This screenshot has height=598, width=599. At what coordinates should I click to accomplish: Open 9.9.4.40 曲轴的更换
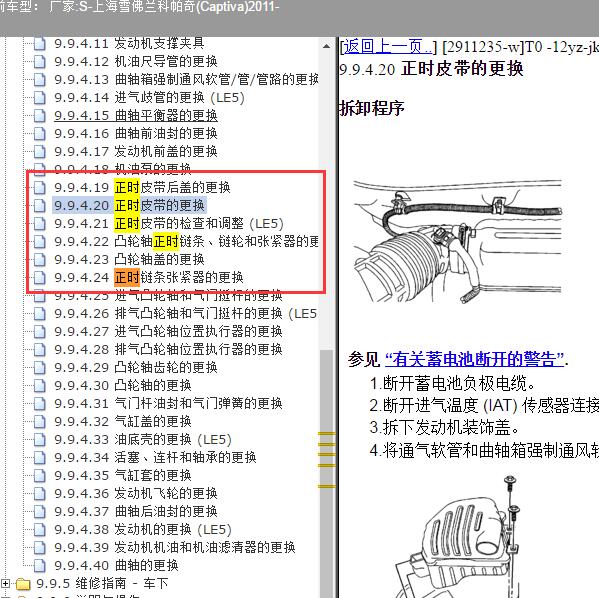coord(116,565)
